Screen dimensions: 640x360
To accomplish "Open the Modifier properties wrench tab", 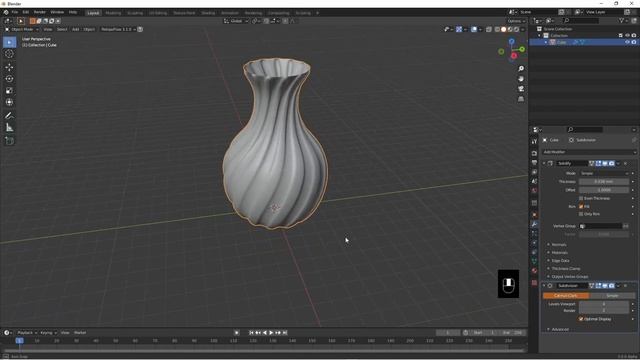I will click(x=534, y=224).
